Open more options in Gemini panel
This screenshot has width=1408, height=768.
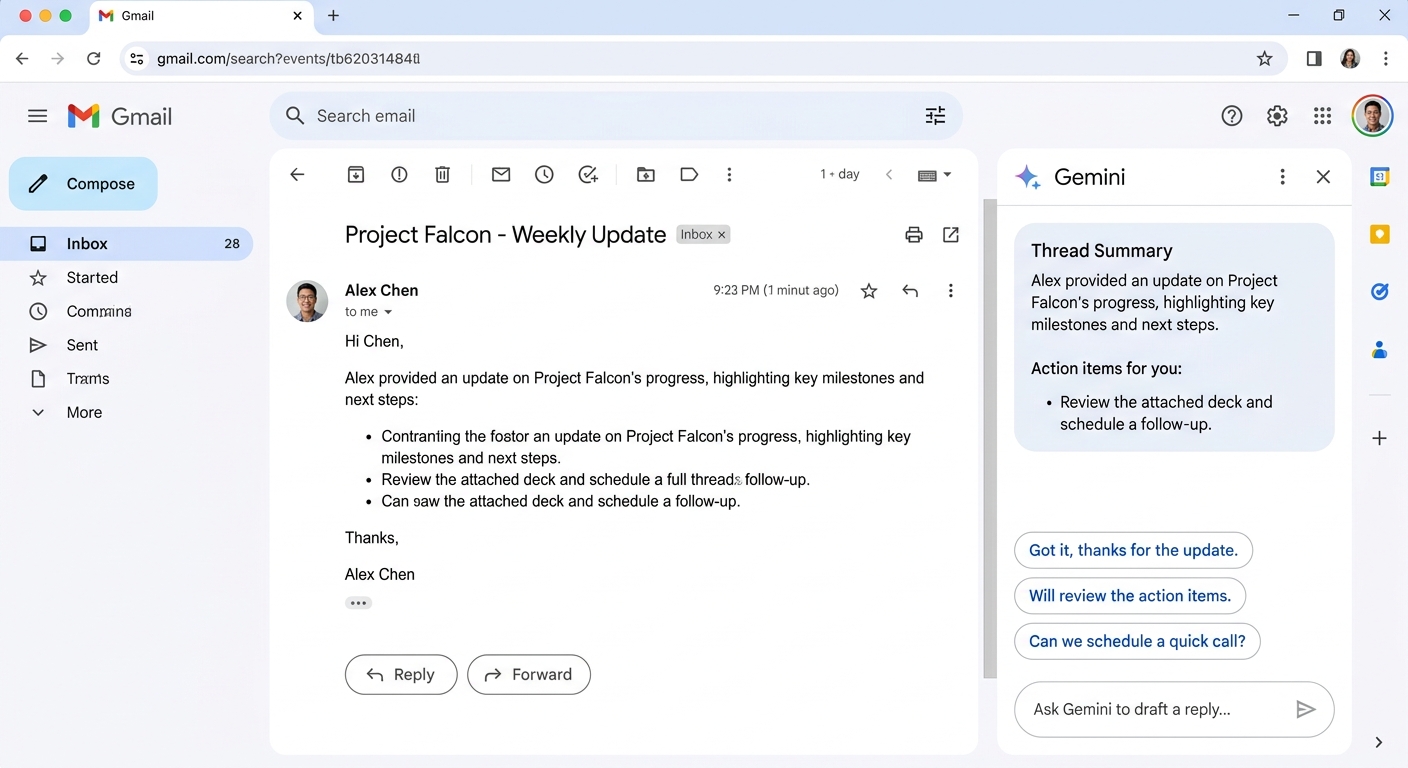point(1282,177)
